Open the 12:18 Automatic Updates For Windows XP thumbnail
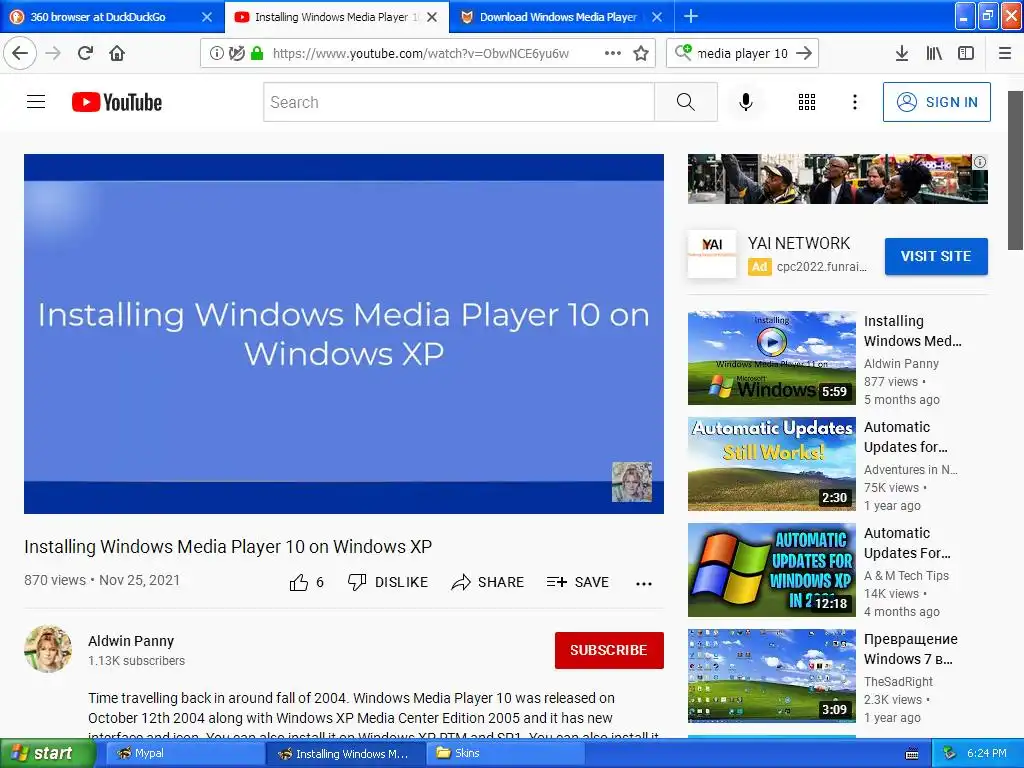Screen dimensions: 1024x768 pyautogui.click(x=771, y=569)
